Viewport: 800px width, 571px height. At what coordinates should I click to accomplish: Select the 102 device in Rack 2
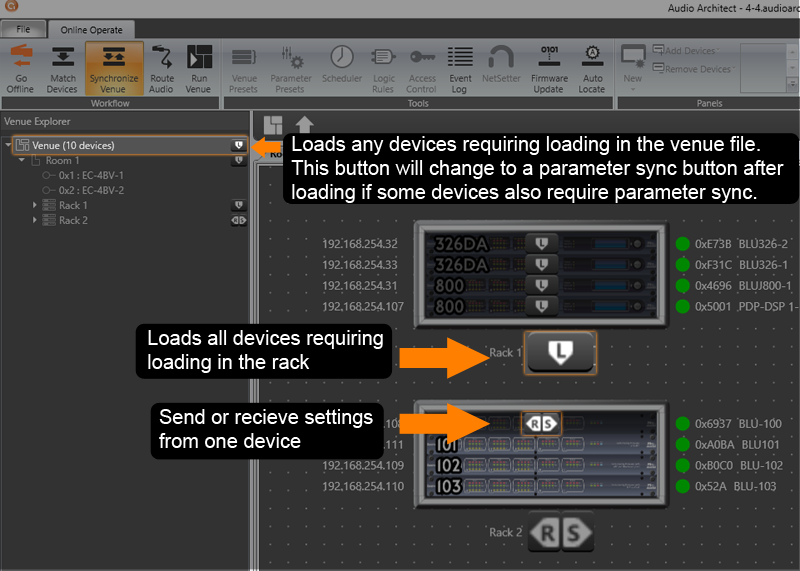click(541, 465)
